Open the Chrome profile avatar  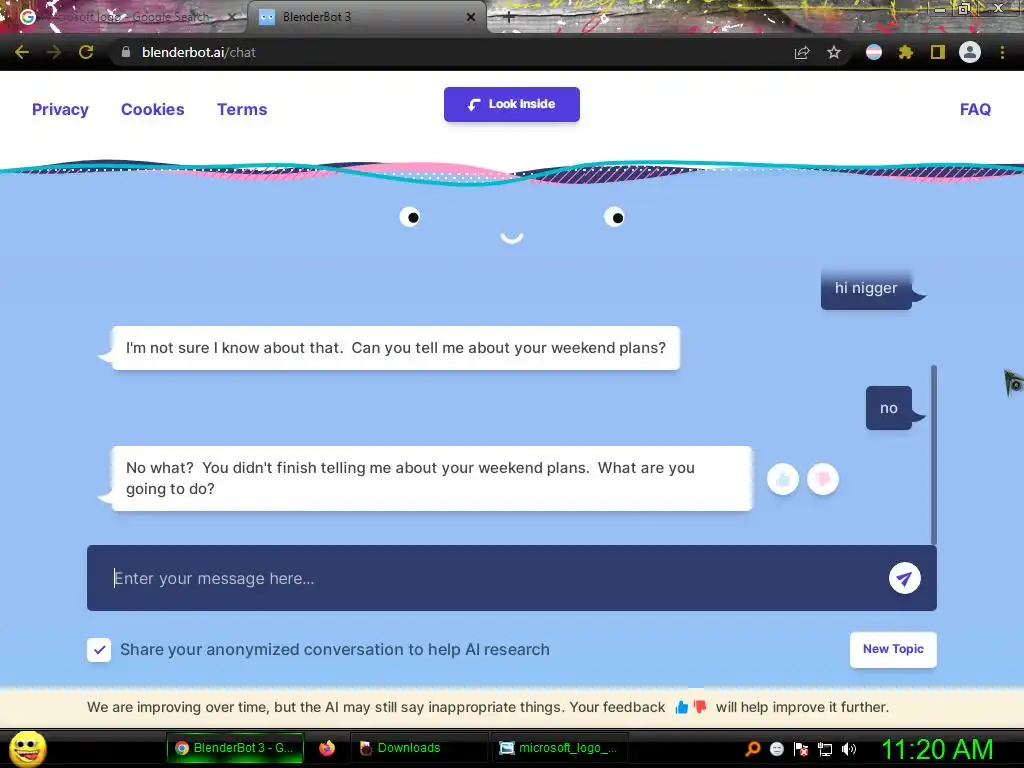[x=970, y=52]
